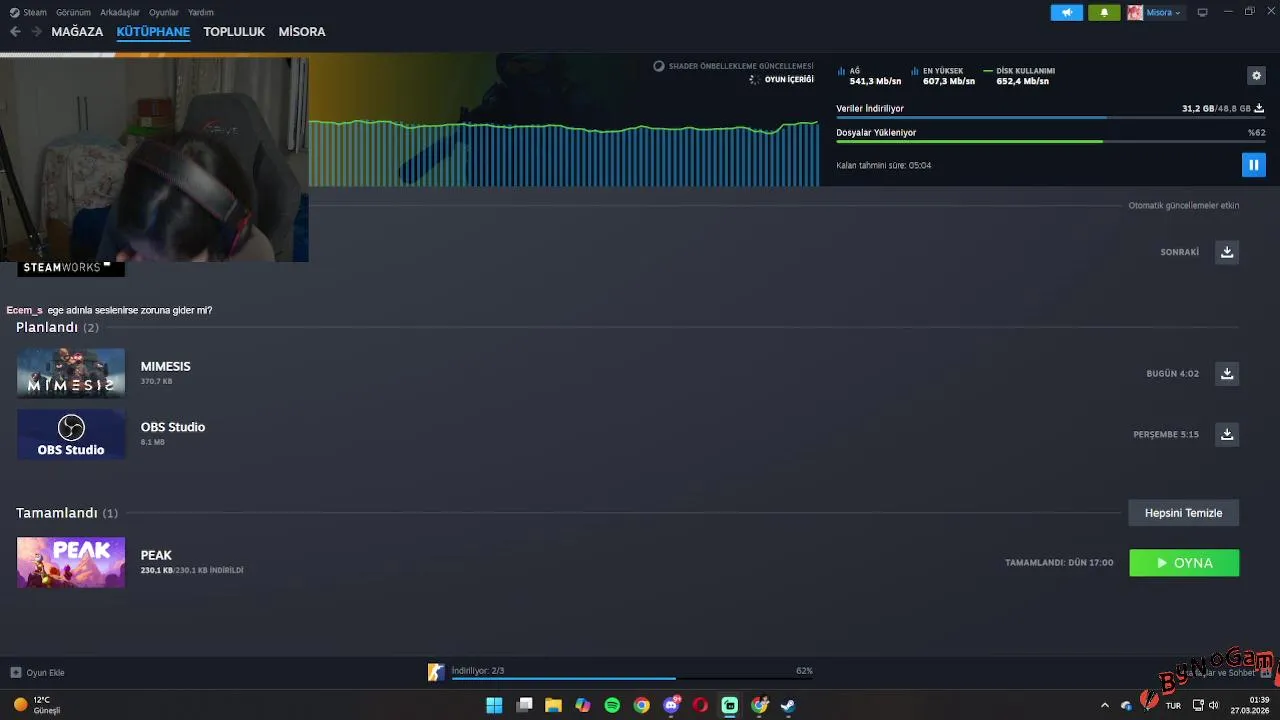Image resolution: width=1280 pixels, height=720 pixels.
Task: Click the game icon beside İndiriliyor 2/3
Action: (436, 672)
